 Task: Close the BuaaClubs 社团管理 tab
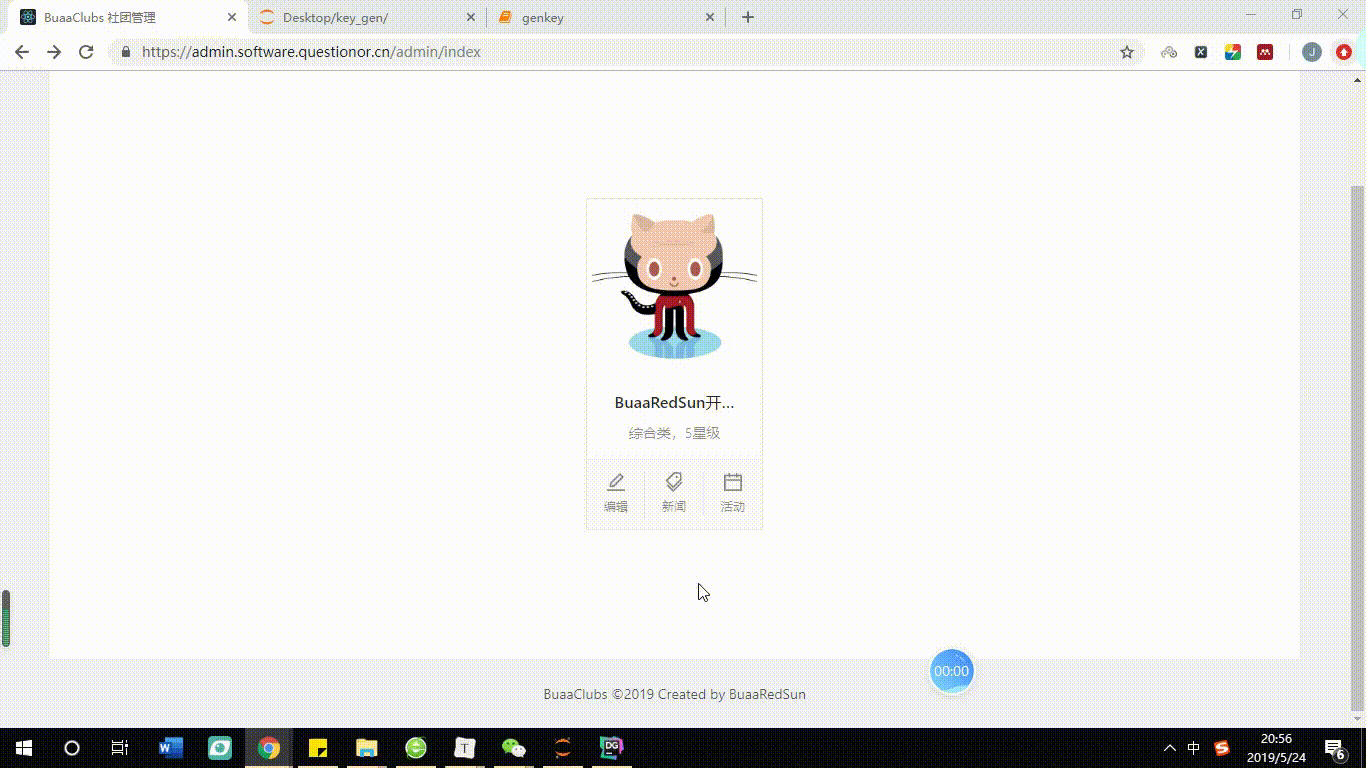tap(231, 17)
